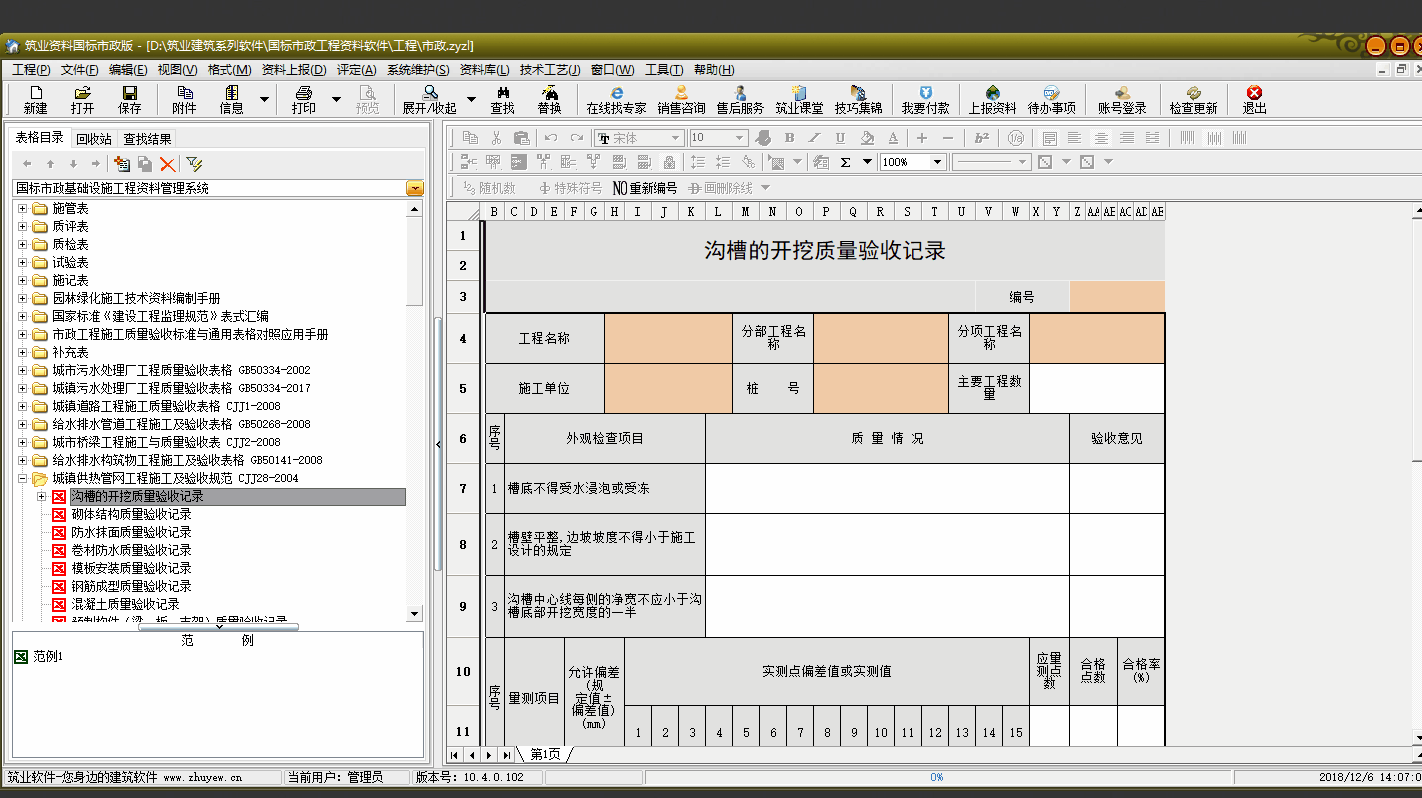Open the 100% zoom dropdown

click(x=937, y=162)
